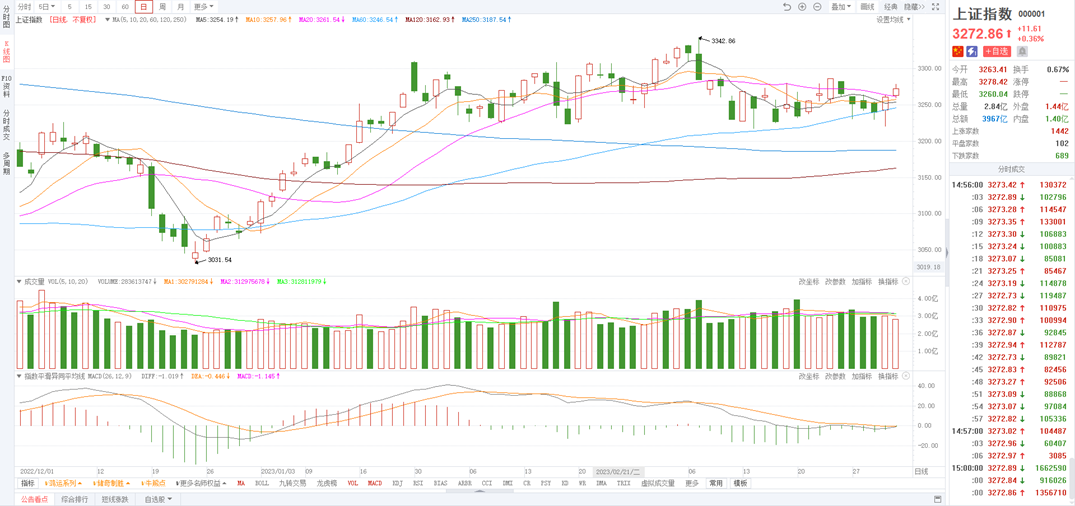This screenshot has width=1075, height=506.
Task: Switch to weekly 周 chart period
Action: click(162, 7)
